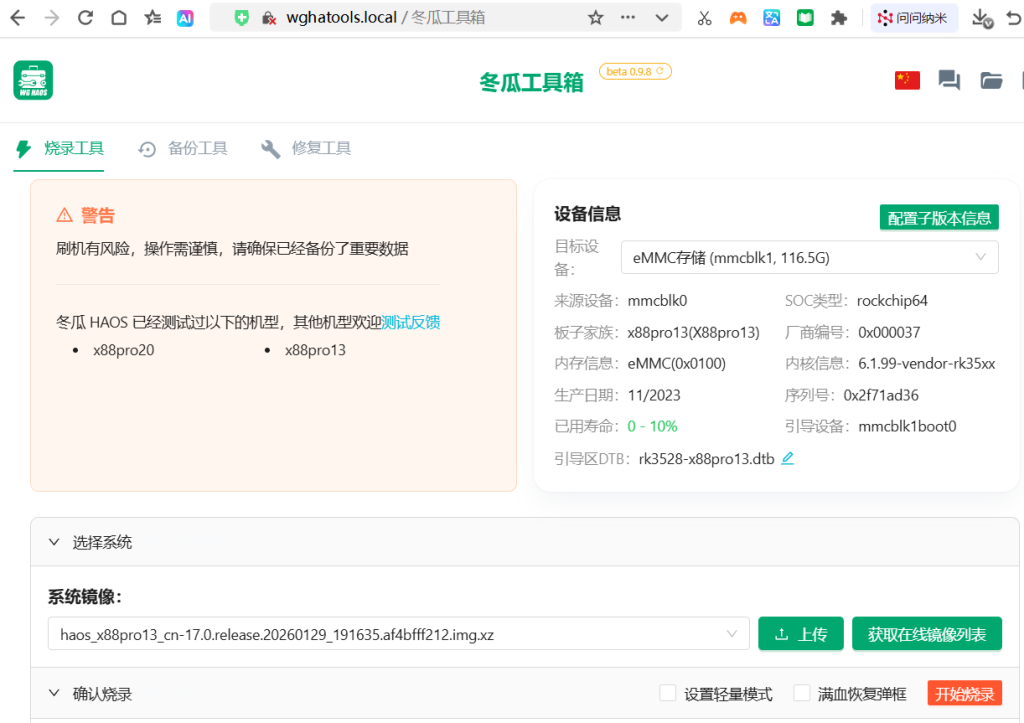This screenshot has height=723, width=1024.
Task: Open the 测试反馈 link
Action: [x=411, y=322]
